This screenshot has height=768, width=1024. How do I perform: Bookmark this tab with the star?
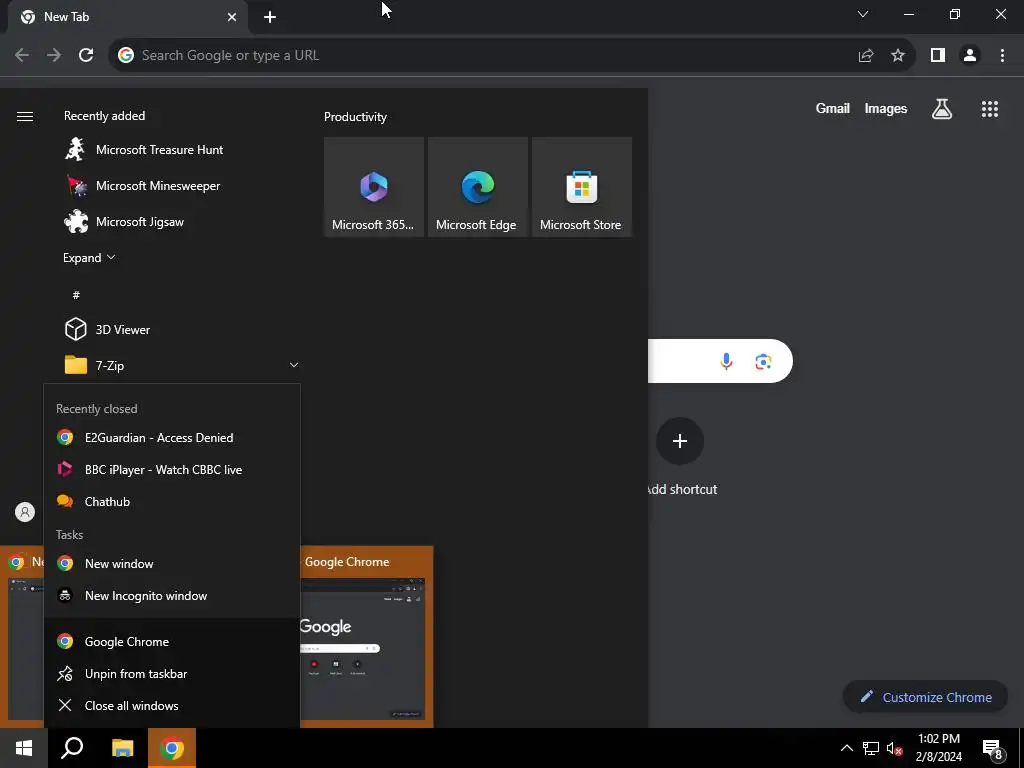(898, 56)
